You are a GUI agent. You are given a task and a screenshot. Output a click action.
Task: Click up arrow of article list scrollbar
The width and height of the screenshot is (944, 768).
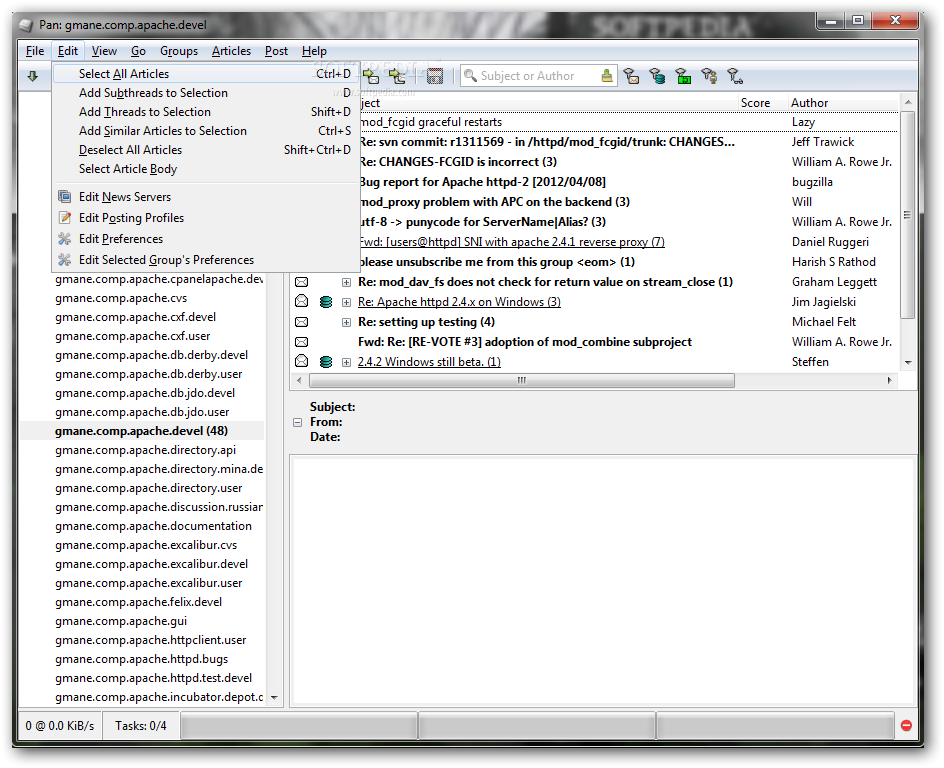(x=908, y=102)
